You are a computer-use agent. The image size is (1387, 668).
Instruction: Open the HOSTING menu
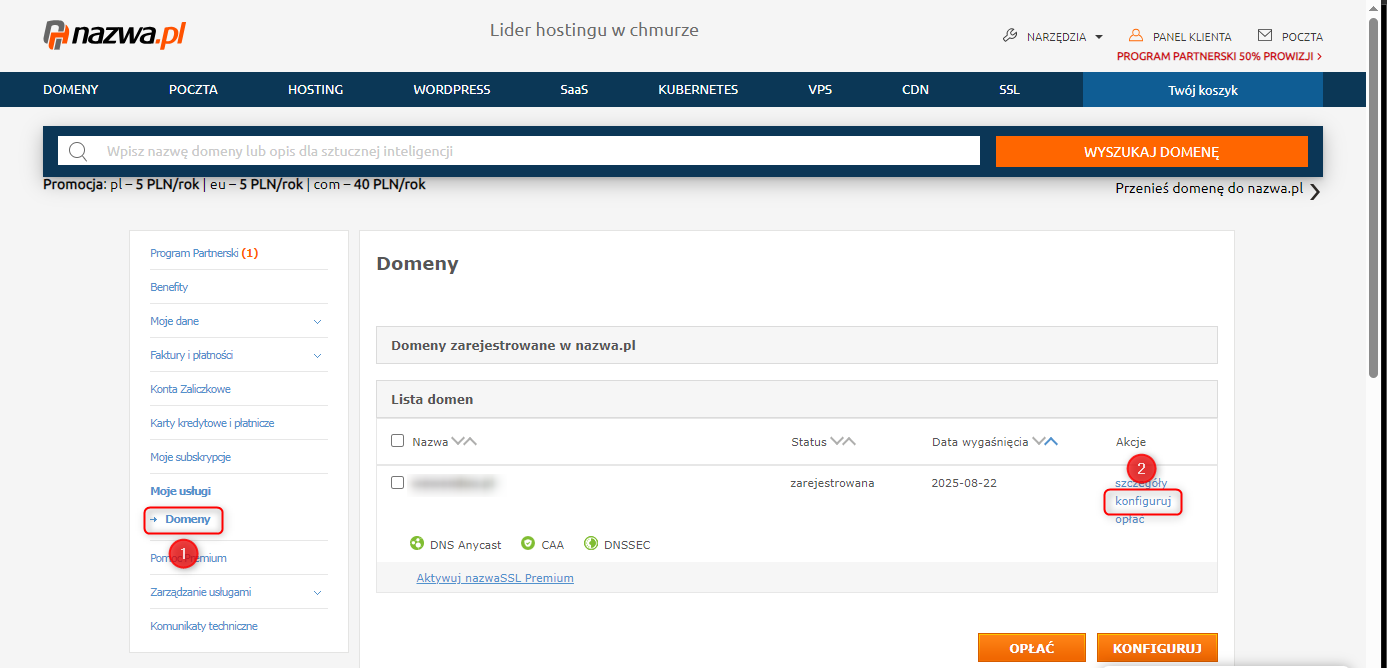316,89
